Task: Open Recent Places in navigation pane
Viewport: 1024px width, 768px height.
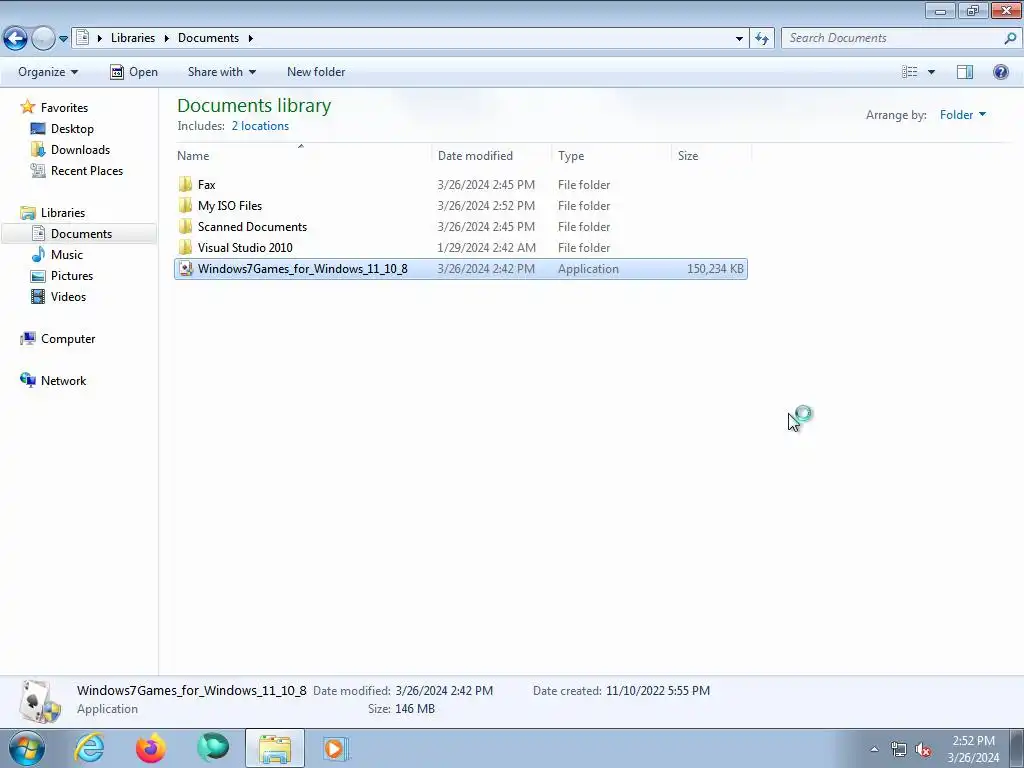Action: pos(87,170)
